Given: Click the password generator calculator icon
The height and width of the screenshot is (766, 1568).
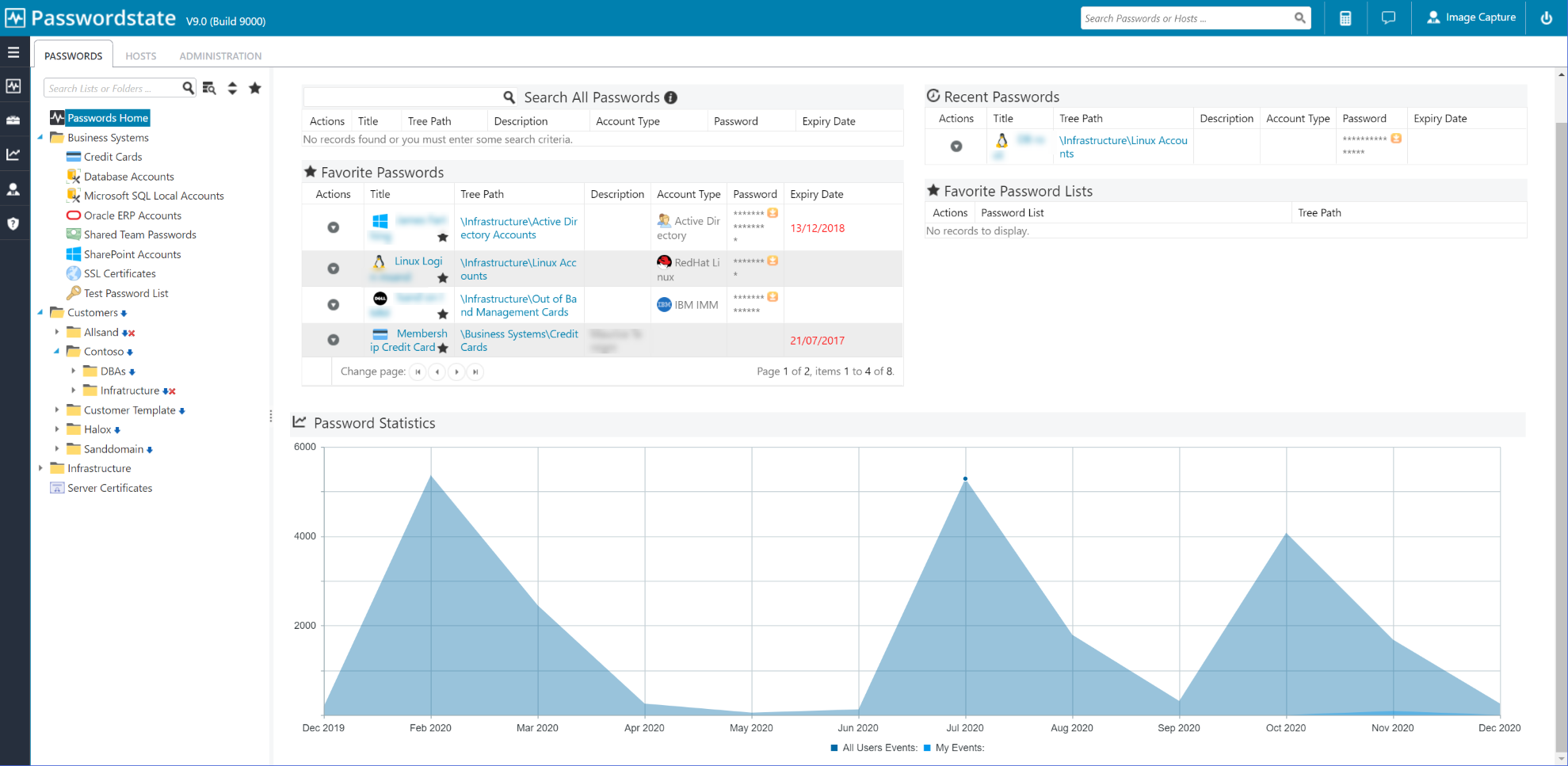Looking at the screenshot, I should [x=1345, y=18].
